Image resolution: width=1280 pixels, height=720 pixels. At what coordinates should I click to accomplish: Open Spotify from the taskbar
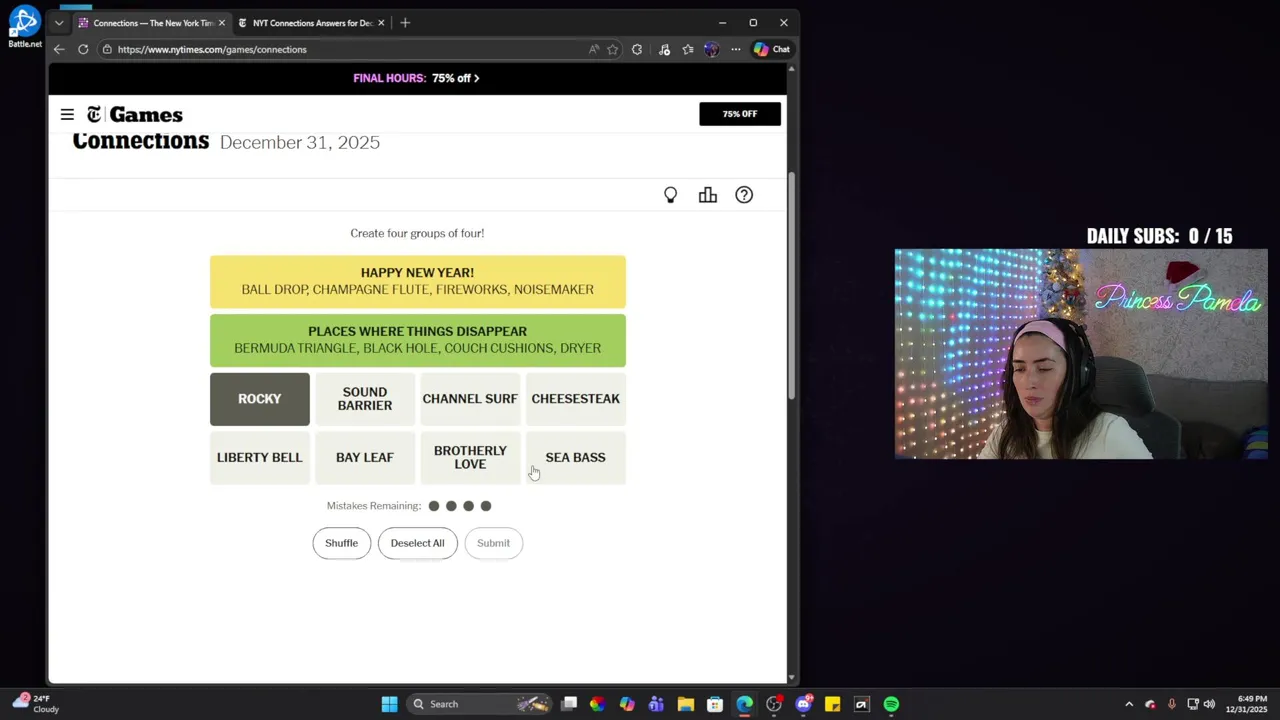891,704
